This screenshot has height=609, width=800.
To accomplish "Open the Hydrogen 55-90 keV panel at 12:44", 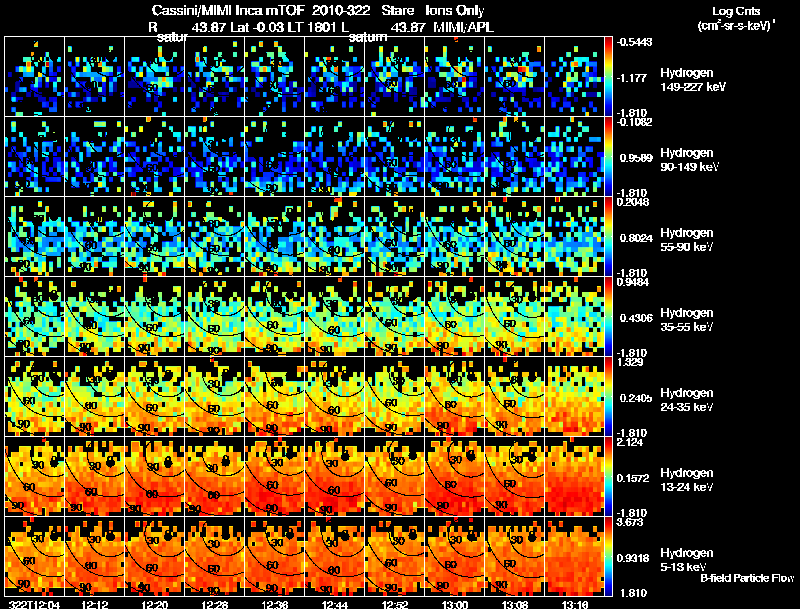I will point(335,237).
